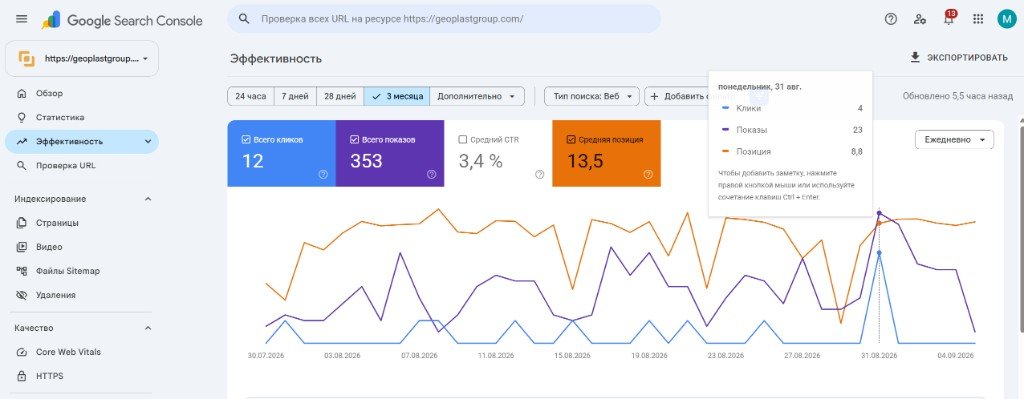Expand the Эффективность menu chevron

(x=148, y=141)
